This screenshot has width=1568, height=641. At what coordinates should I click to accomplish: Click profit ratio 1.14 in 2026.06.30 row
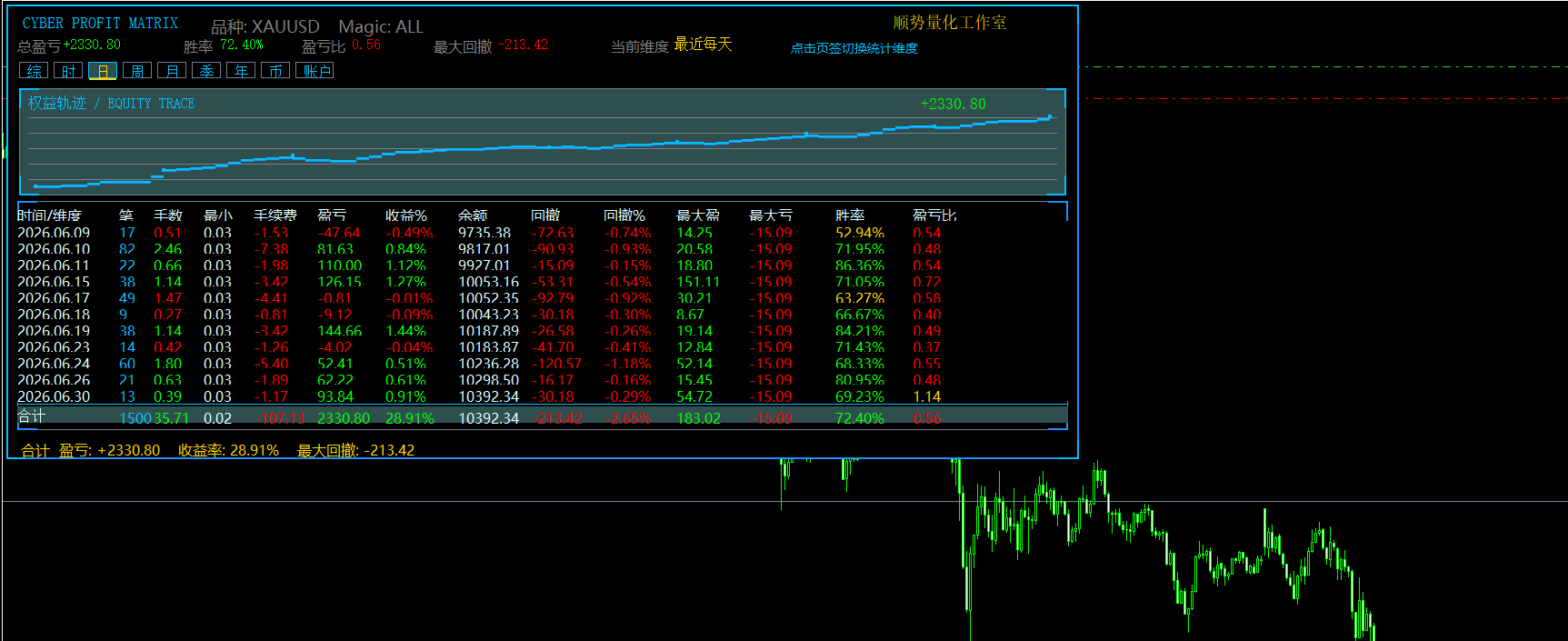point(927,396)
